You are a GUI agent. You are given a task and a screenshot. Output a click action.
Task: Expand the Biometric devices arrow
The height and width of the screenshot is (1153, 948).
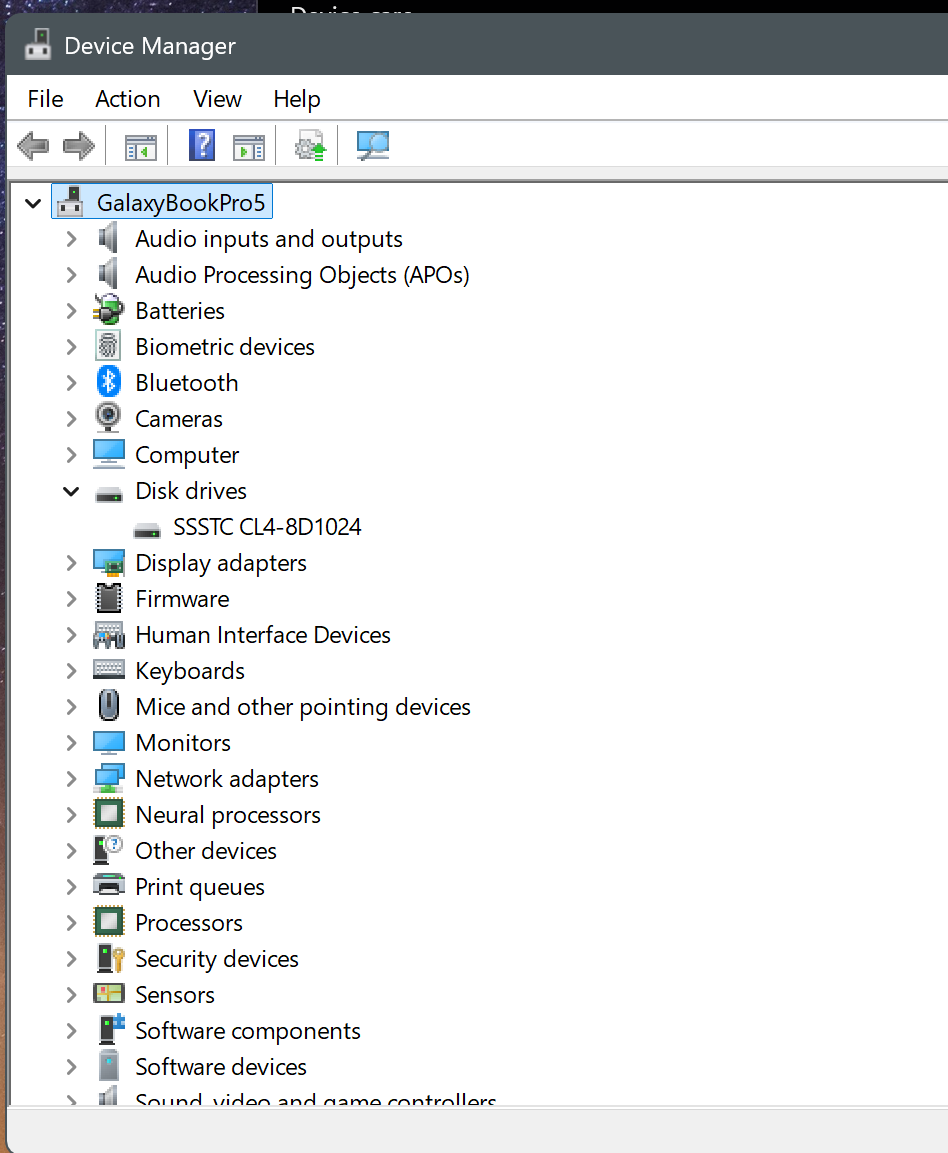coord(71,347)
